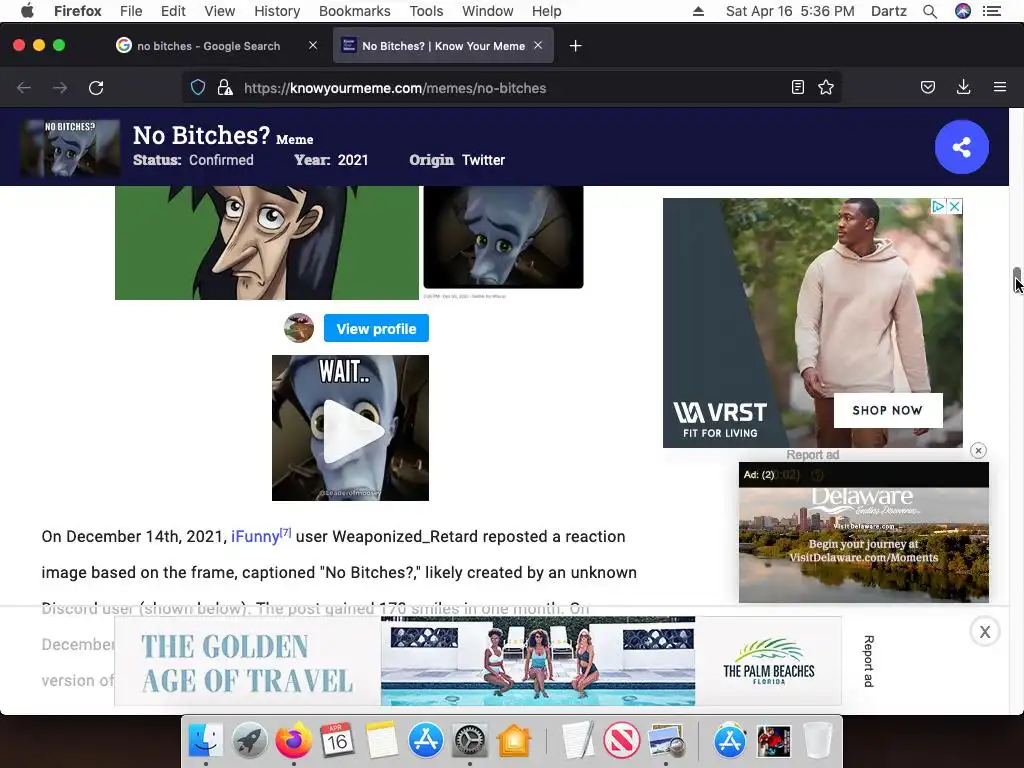
Task: Open Notes app in the Dock
Action: click(381, 741)
